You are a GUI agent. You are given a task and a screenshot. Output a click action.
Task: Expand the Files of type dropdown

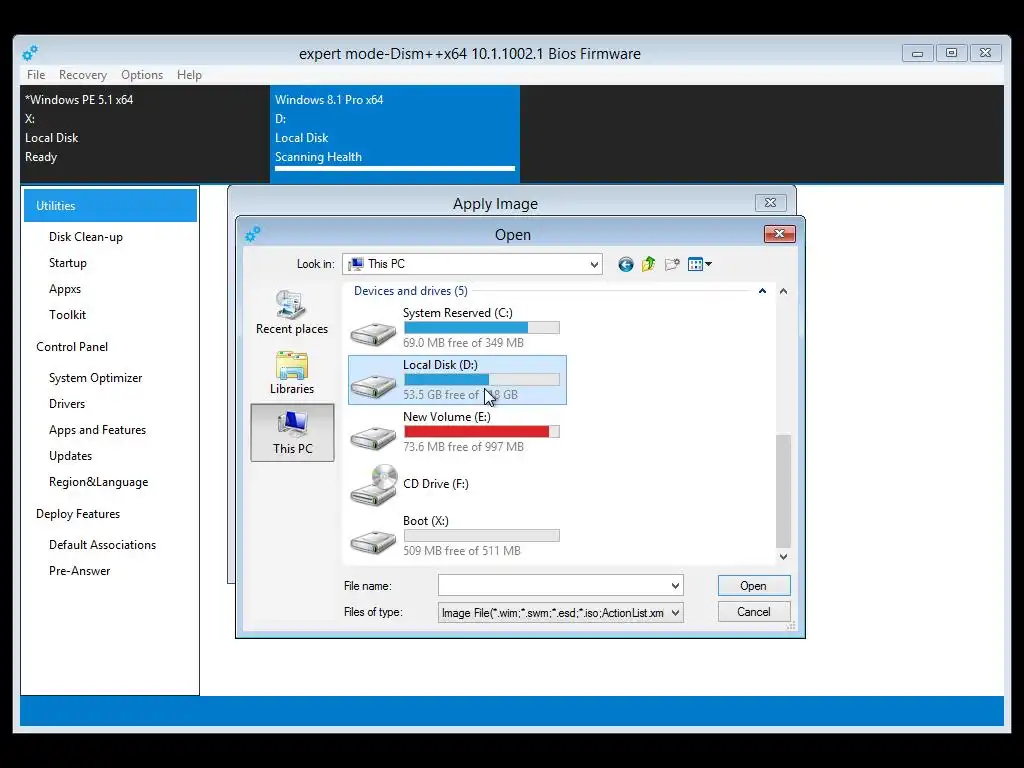click(675, 613)
